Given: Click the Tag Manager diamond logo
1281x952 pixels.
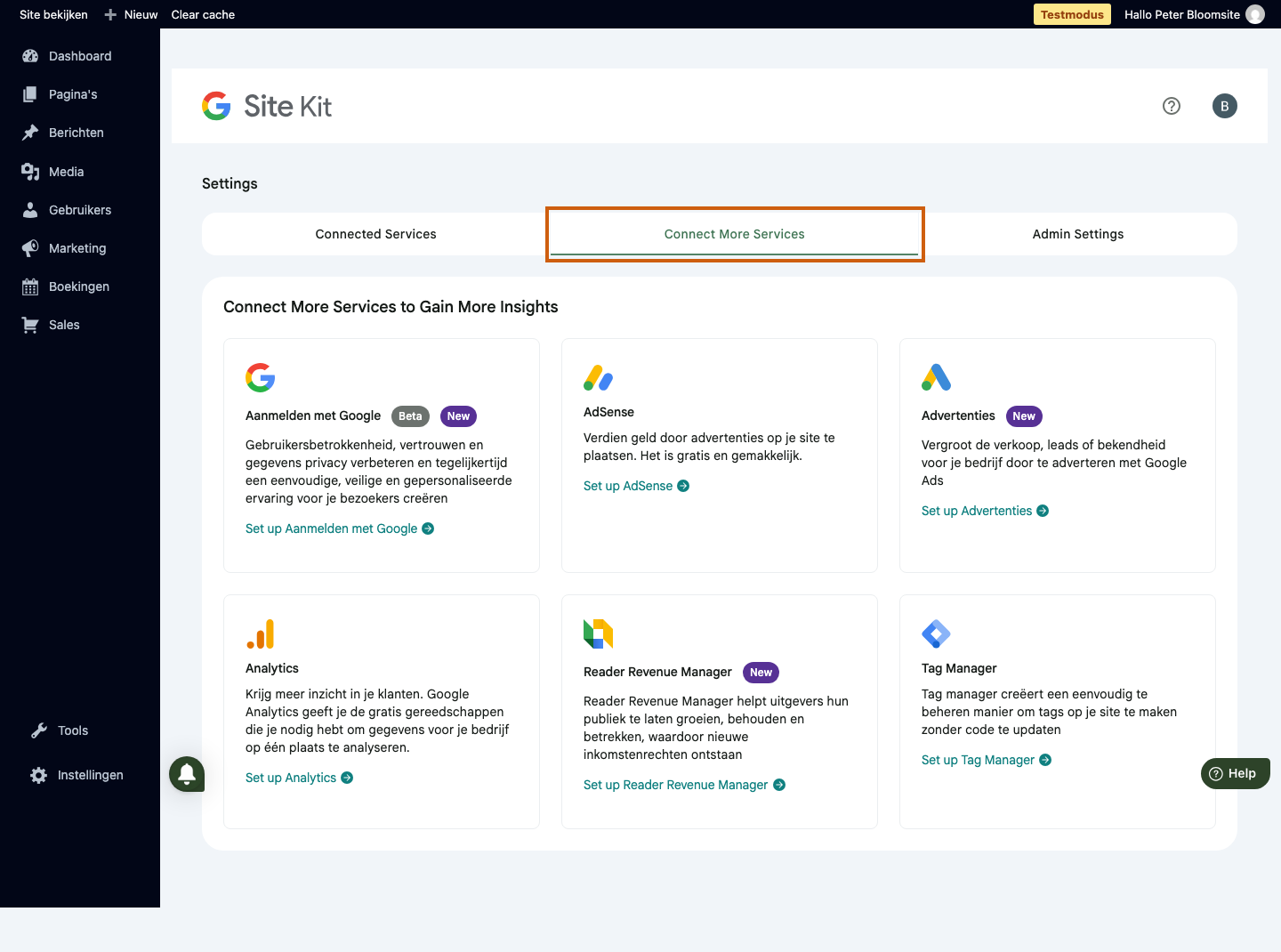Looking at the screenshot, I should [937, 633].
